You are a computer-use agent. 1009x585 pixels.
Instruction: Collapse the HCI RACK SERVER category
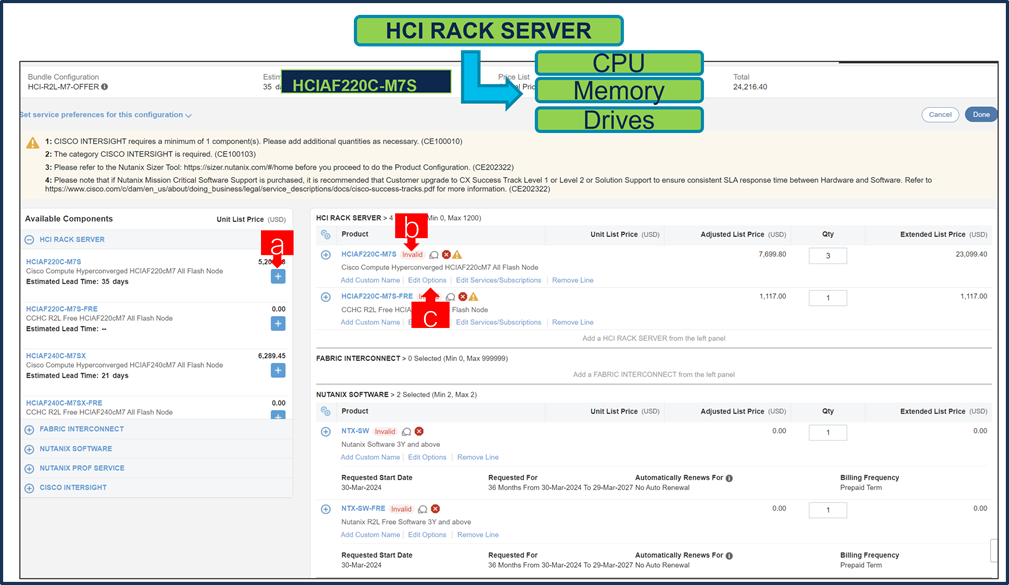(x=30, y=239)
